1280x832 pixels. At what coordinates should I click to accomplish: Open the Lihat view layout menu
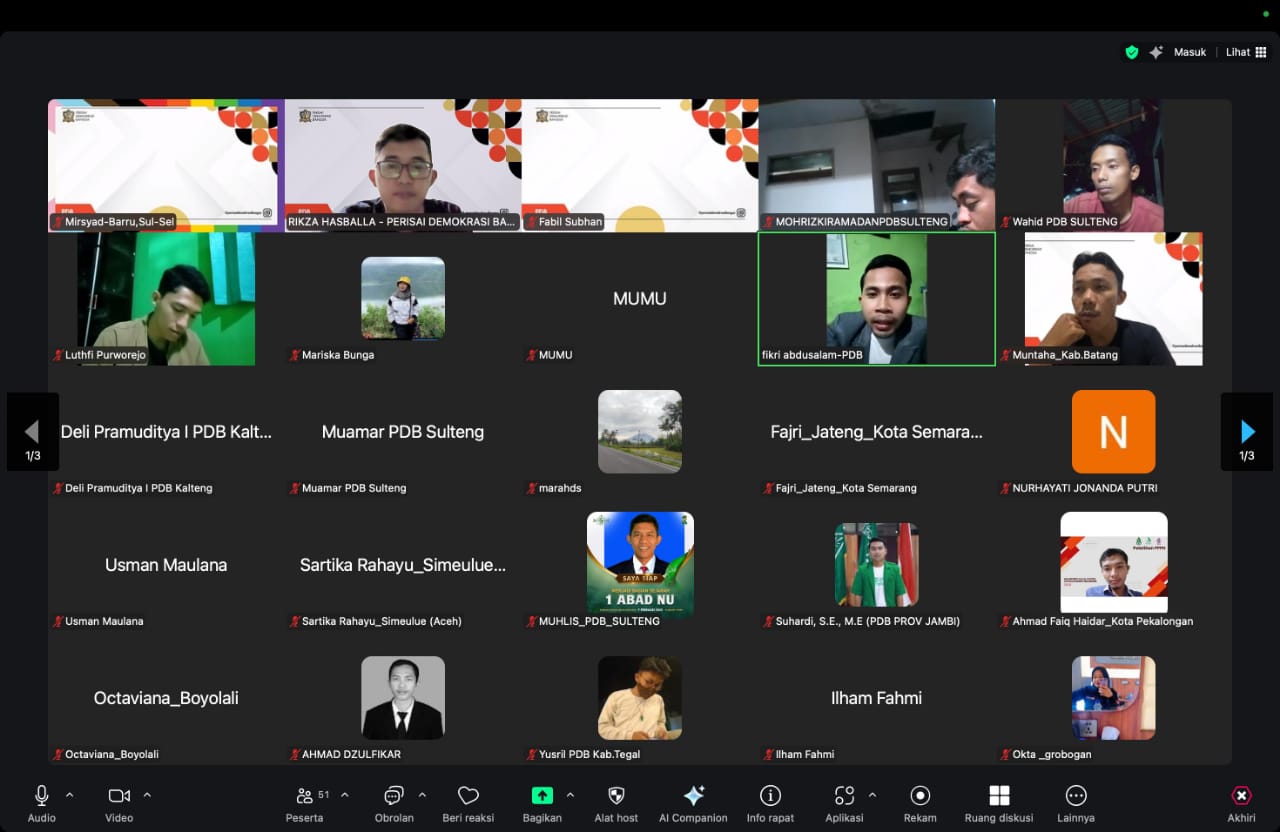(x=1246, y=52)
